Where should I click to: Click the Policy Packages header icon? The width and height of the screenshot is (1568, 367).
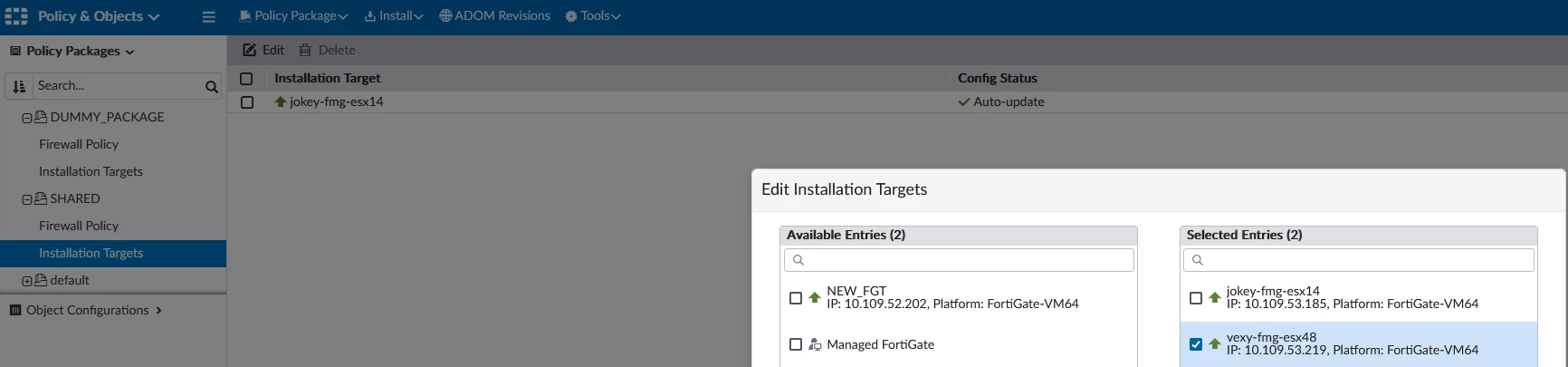15,51
